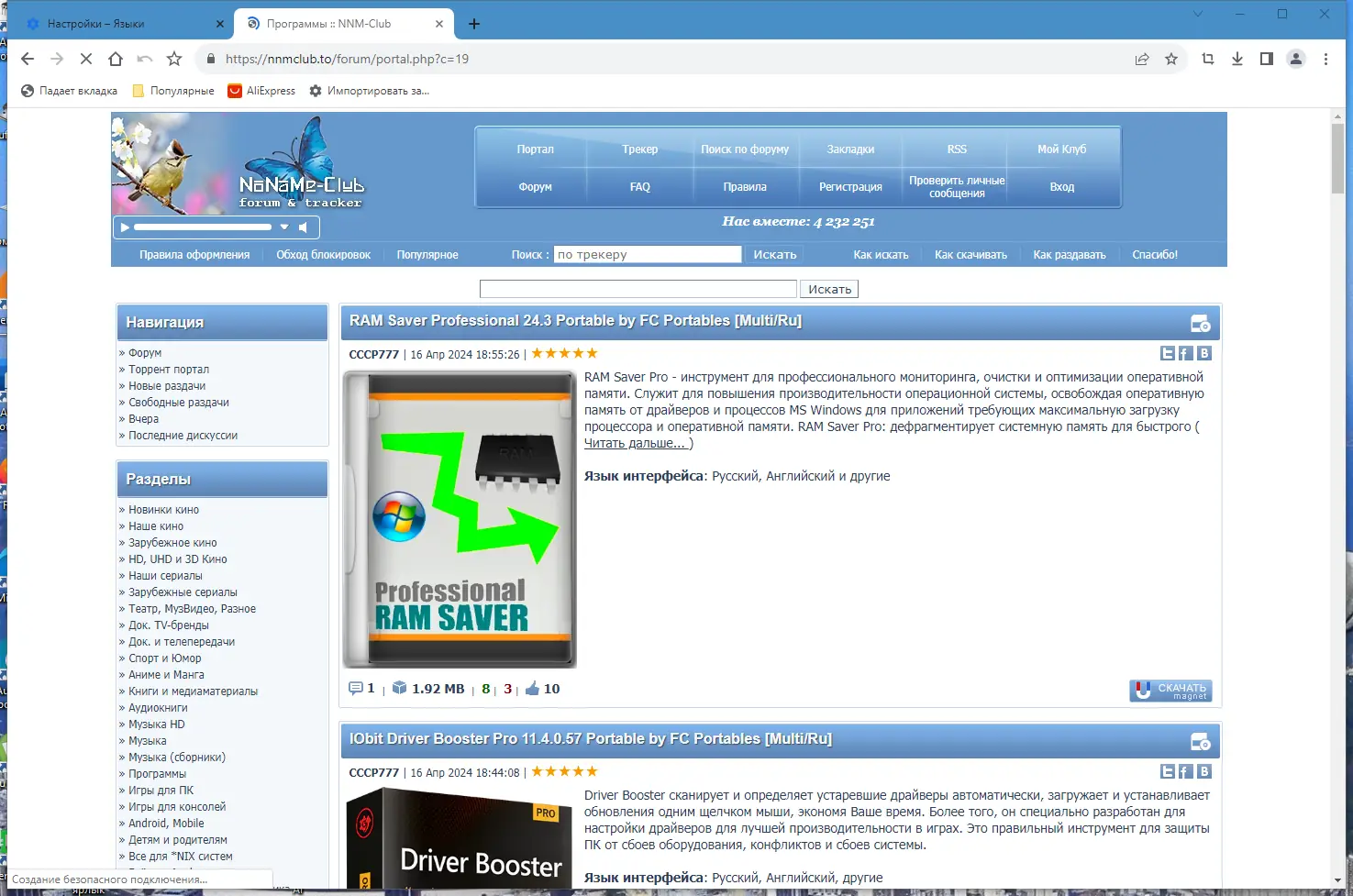Open the Как скачивать link
This screenshot has width=1353, height=896.
(x=970, y=255)
